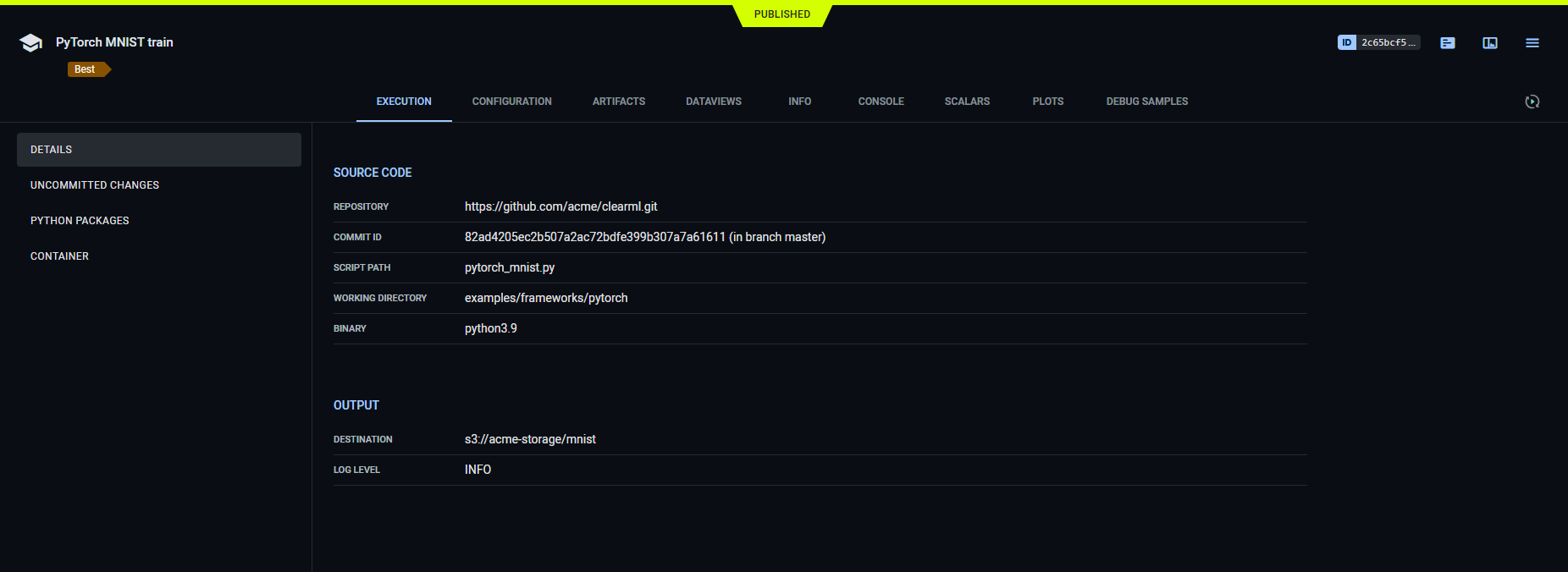This screenshot has height=572, width=1568.
Task: Select Python Packages in the sidebar
Action: pos(80,221)
